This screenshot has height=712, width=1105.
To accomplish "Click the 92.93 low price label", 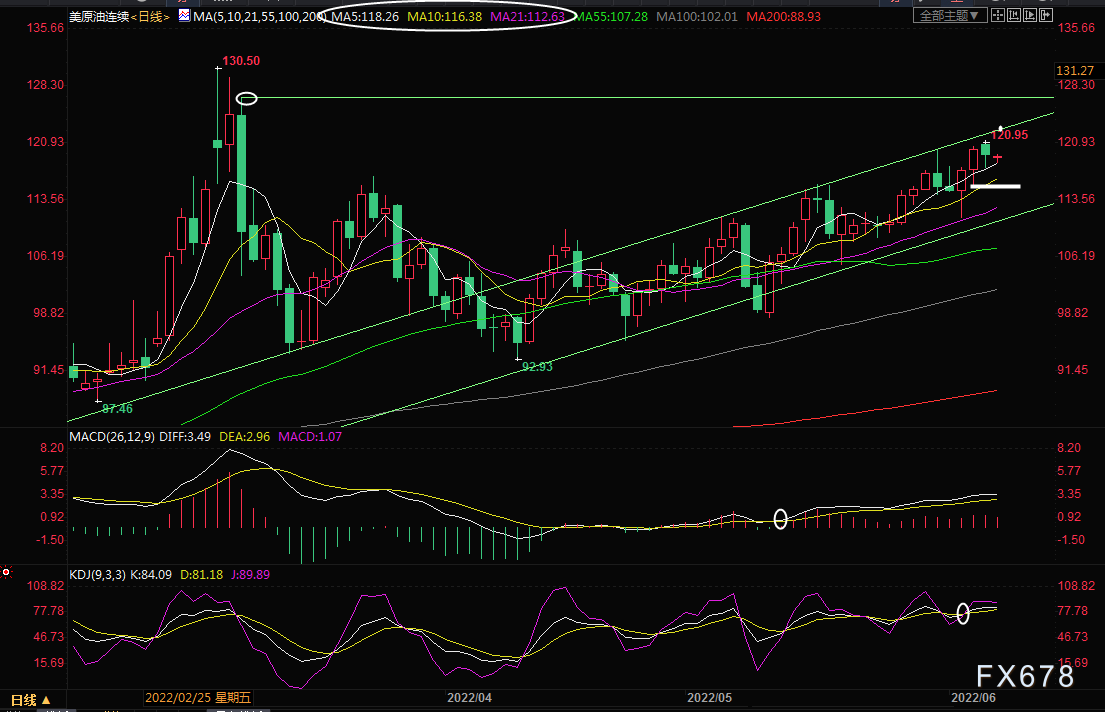I will 538,367.
